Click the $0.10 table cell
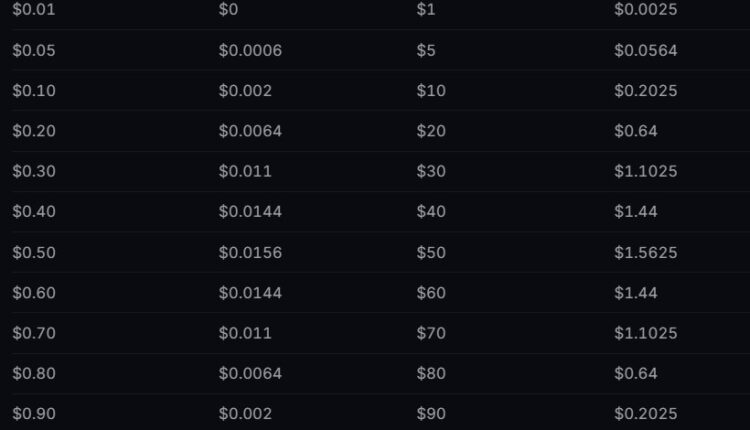The height and width of the screenshot is (430, 750). point(34,91)
